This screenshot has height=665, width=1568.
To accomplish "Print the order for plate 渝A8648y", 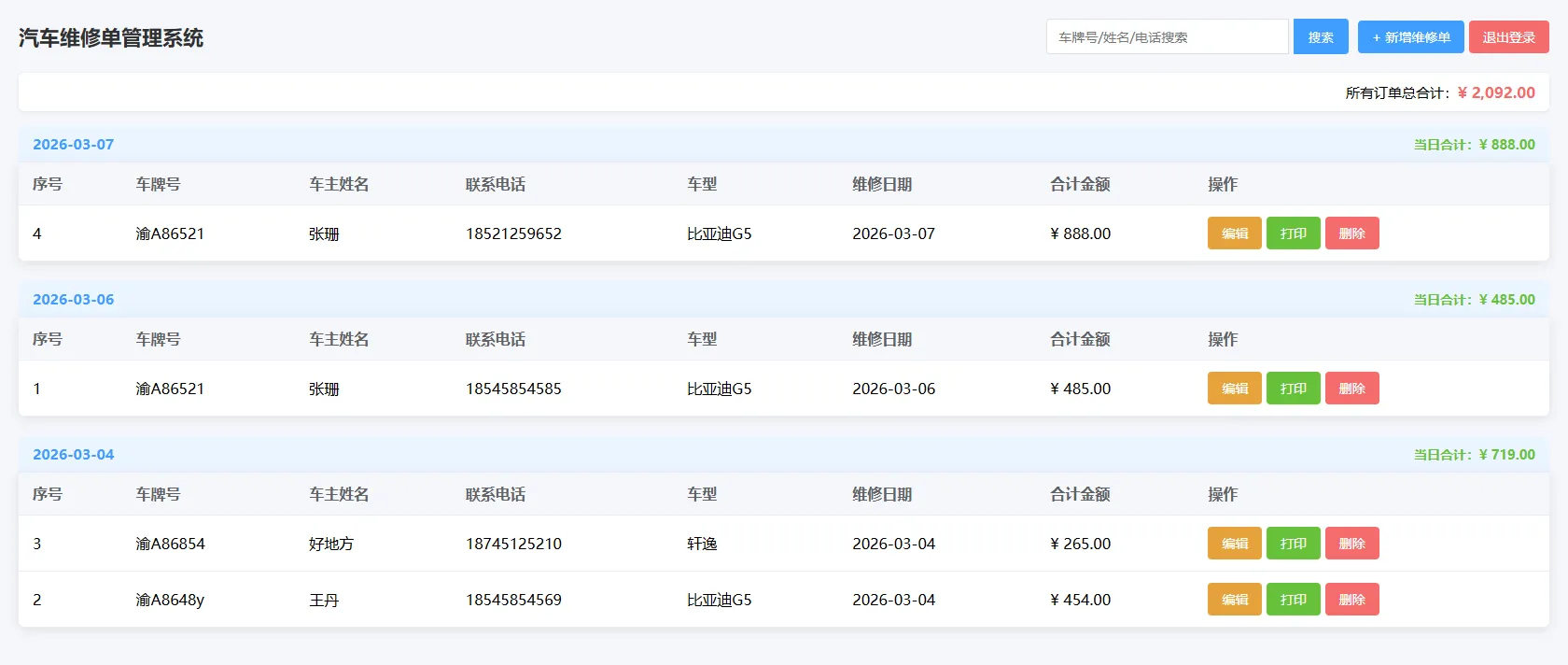I will click(1293, 600).
